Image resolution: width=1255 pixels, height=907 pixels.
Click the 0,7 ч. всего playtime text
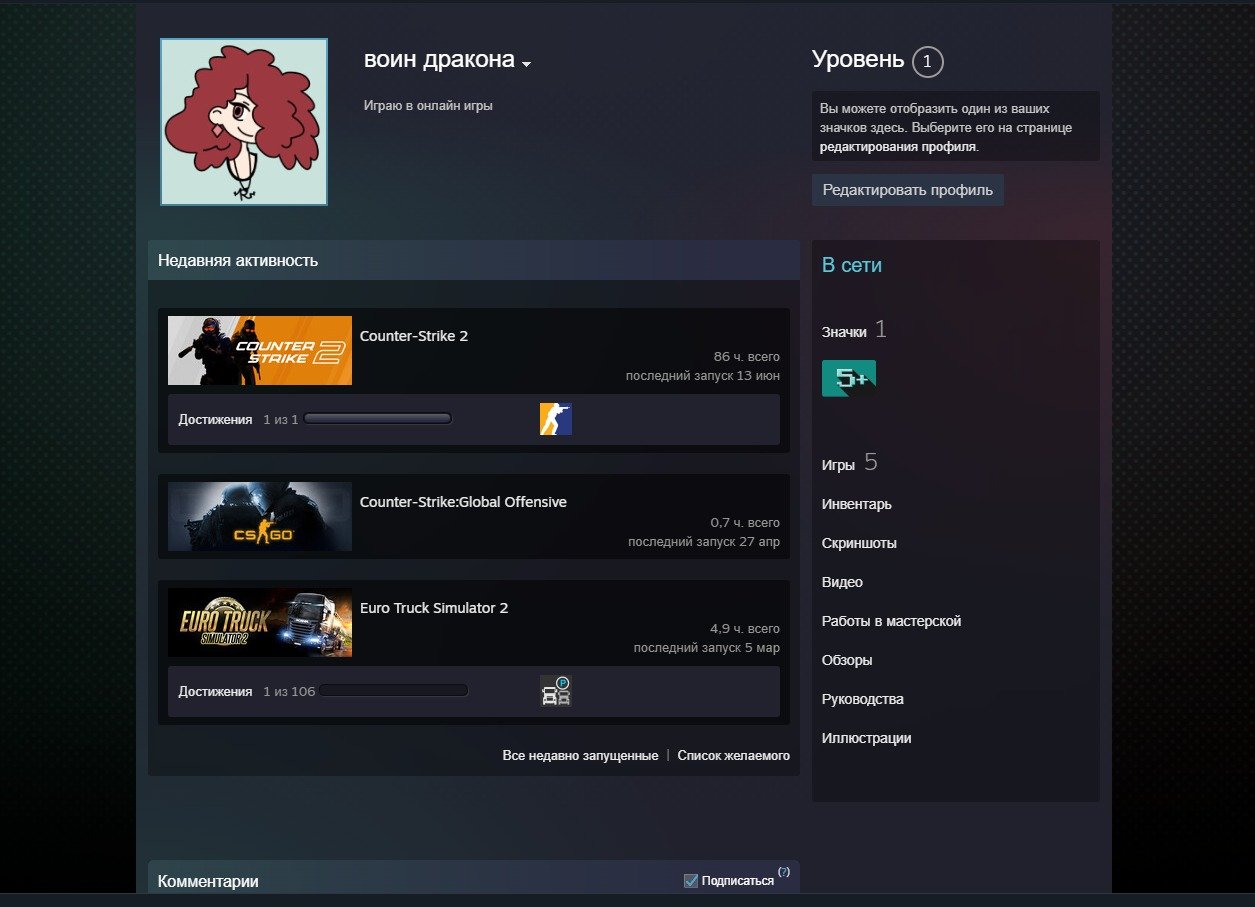745,523
